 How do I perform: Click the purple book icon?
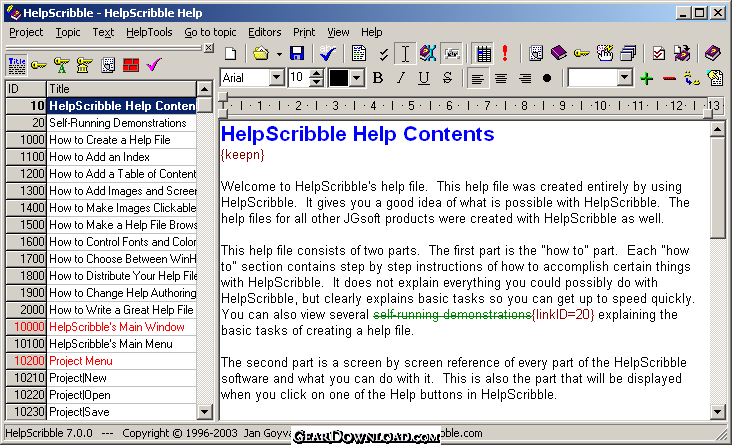pyautogui.click(x=558, y=53)
